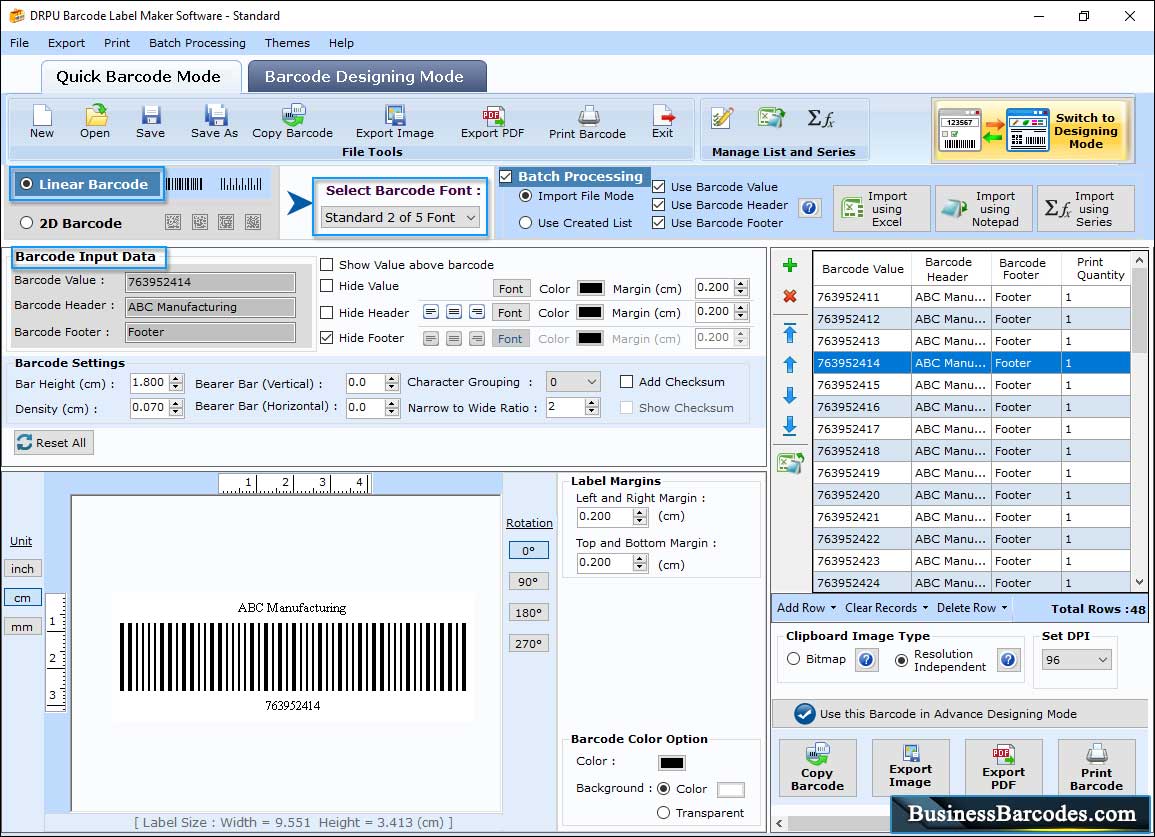The image size is (1155, 837).
Task: Click the Excel list icon in Manage List
Action: (x=771, y=118)
